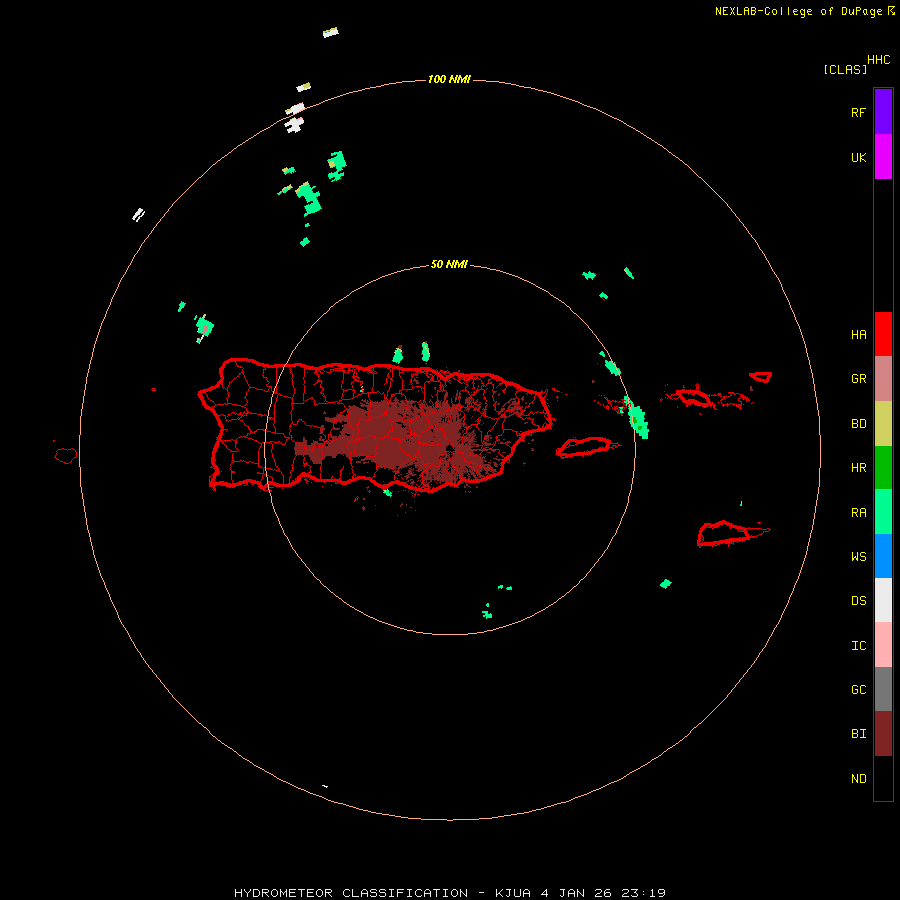The width and height of the screenshot is (900, 900).
Task: Click the BI legend label
Action: pyautogui.click(x=858, y=734)
